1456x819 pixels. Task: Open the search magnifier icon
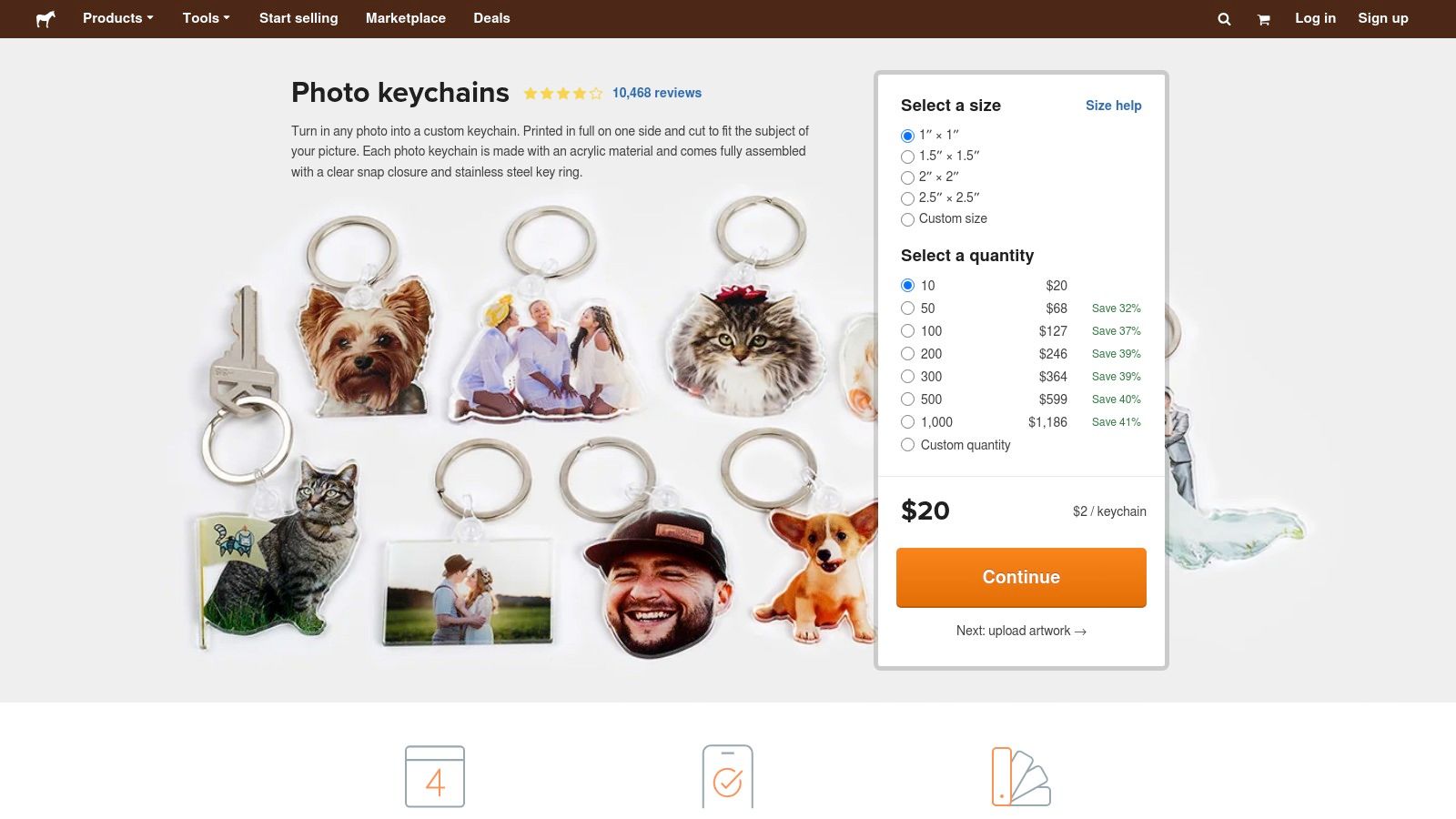[x=1224, y=19]
